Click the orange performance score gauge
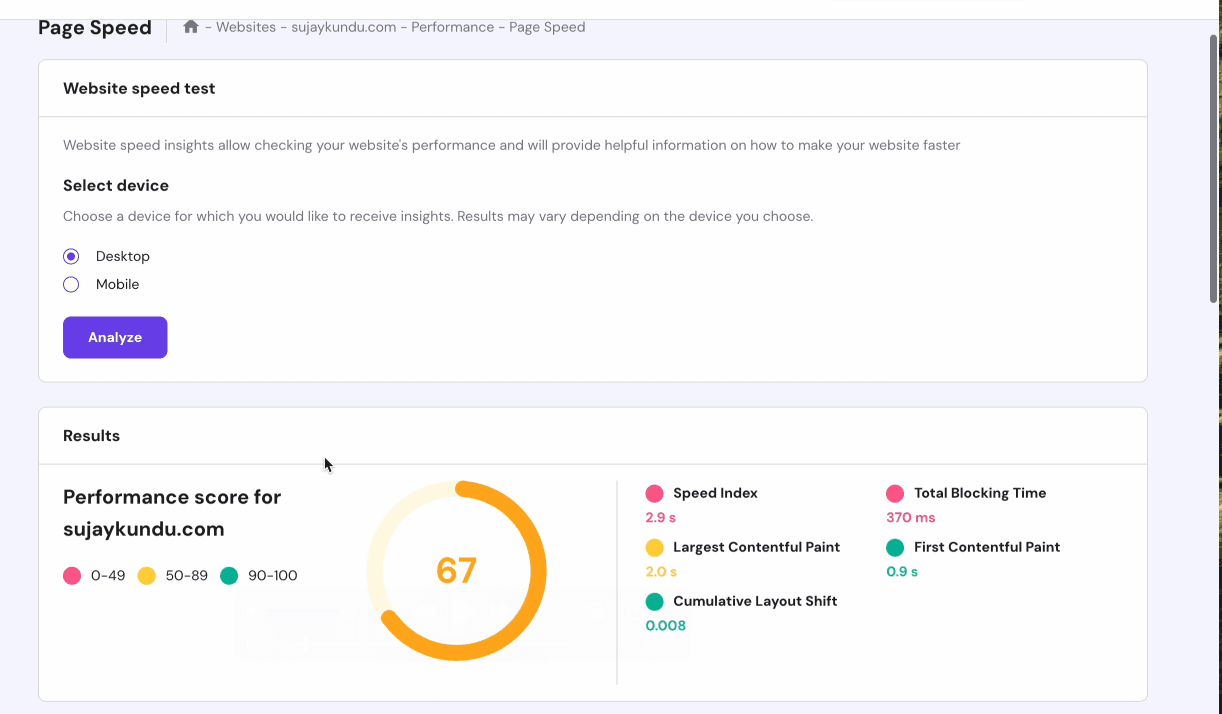Image resolution: width=1222 pixels, height=714 pixels. 457,570
